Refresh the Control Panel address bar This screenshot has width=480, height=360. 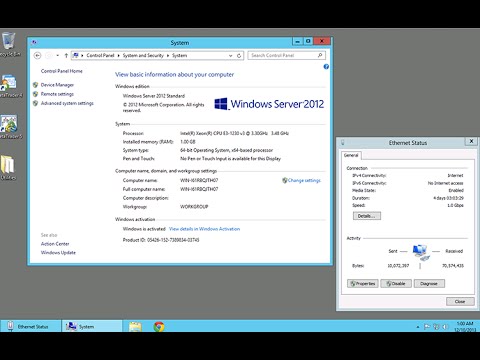[239, 56]
